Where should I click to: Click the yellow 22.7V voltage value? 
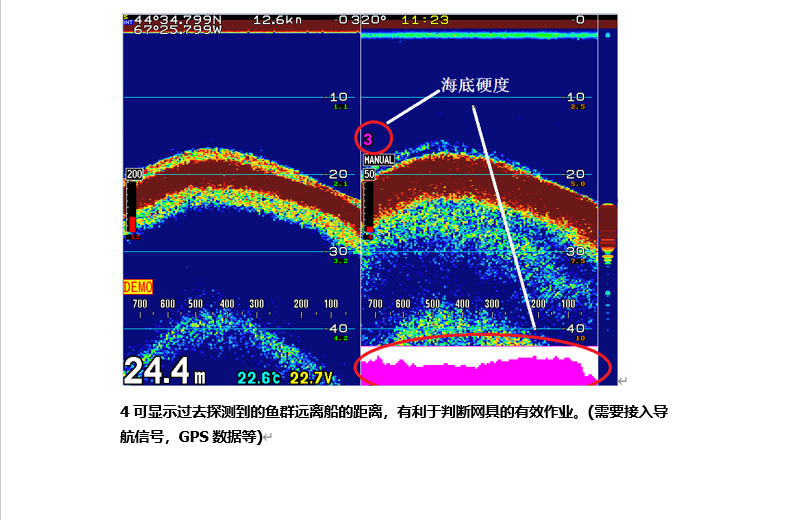[x=311, y=377]
